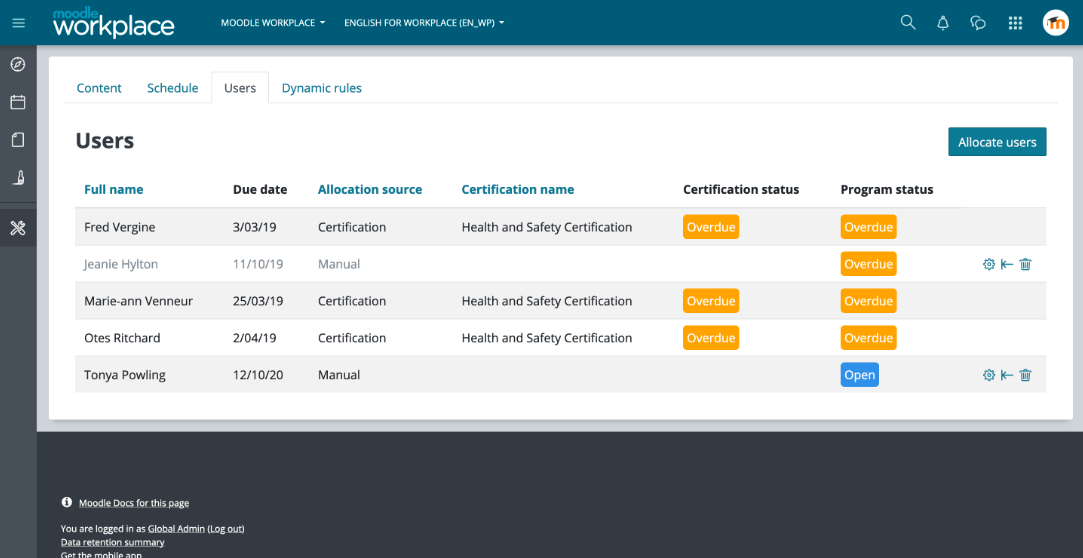Select the Users tab

point(240,88)
